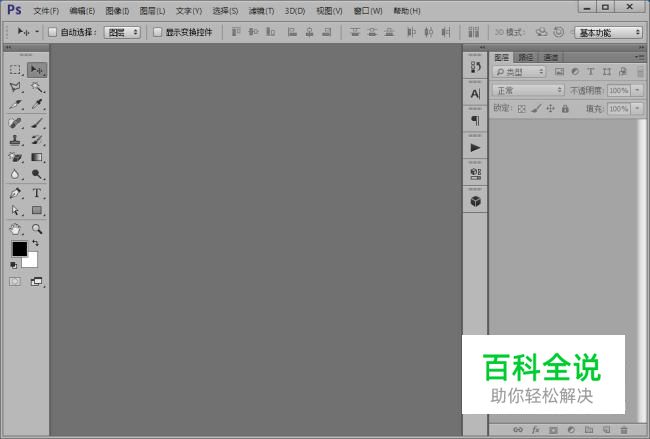Click the link layers button
Viewport: 650px width, 439px height.
518,429
